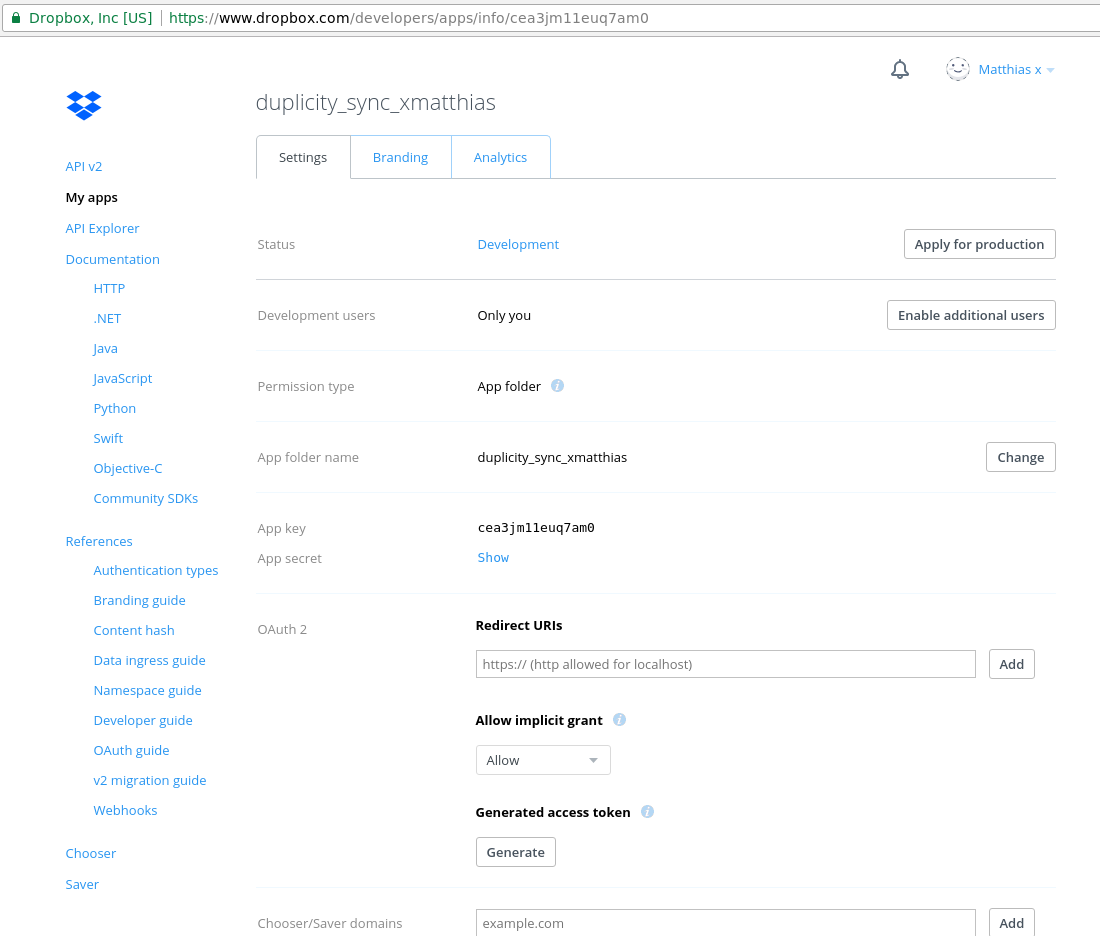The height and width of the screenshot is (936, 1100).
Task: Focus the Chooser/Saver domains example.com field
Action: tap(725, 923)
